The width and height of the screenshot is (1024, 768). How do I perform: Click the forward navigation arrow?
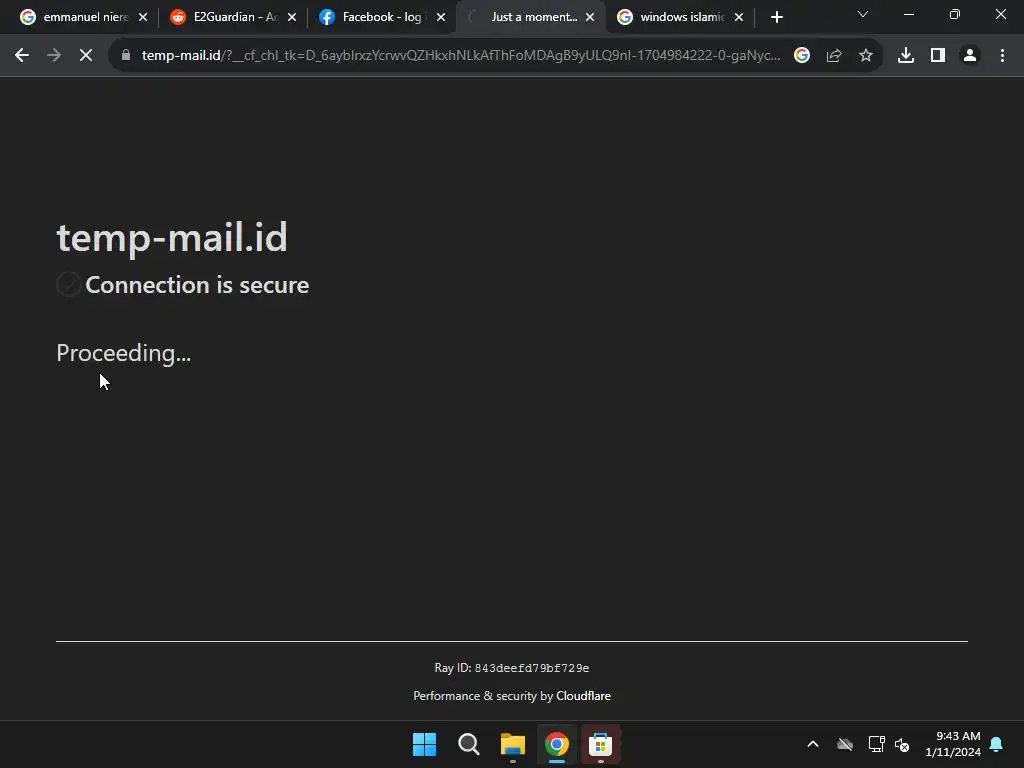[x=54, y=56]
